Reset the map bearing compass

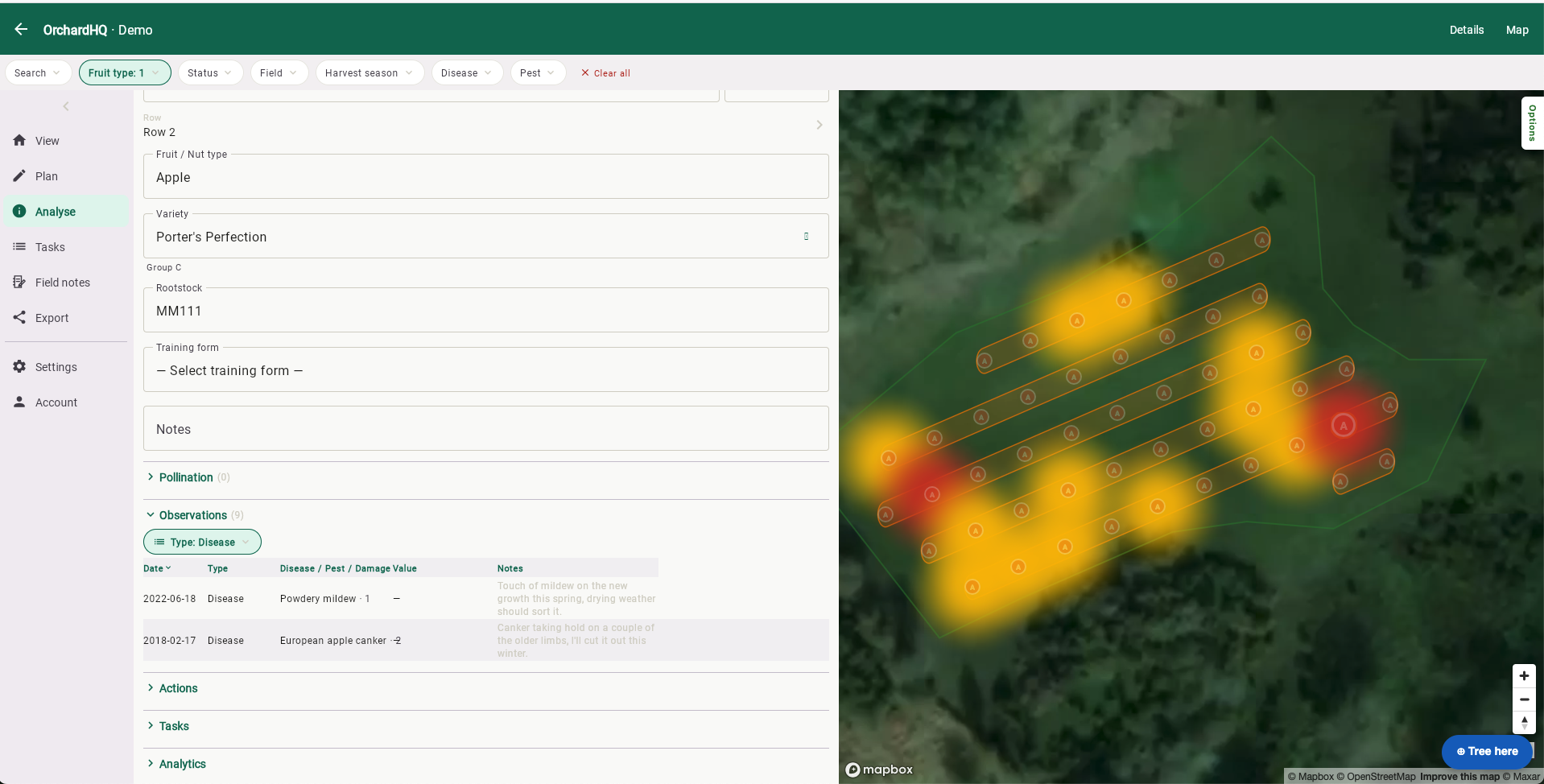pos(1524,723)
